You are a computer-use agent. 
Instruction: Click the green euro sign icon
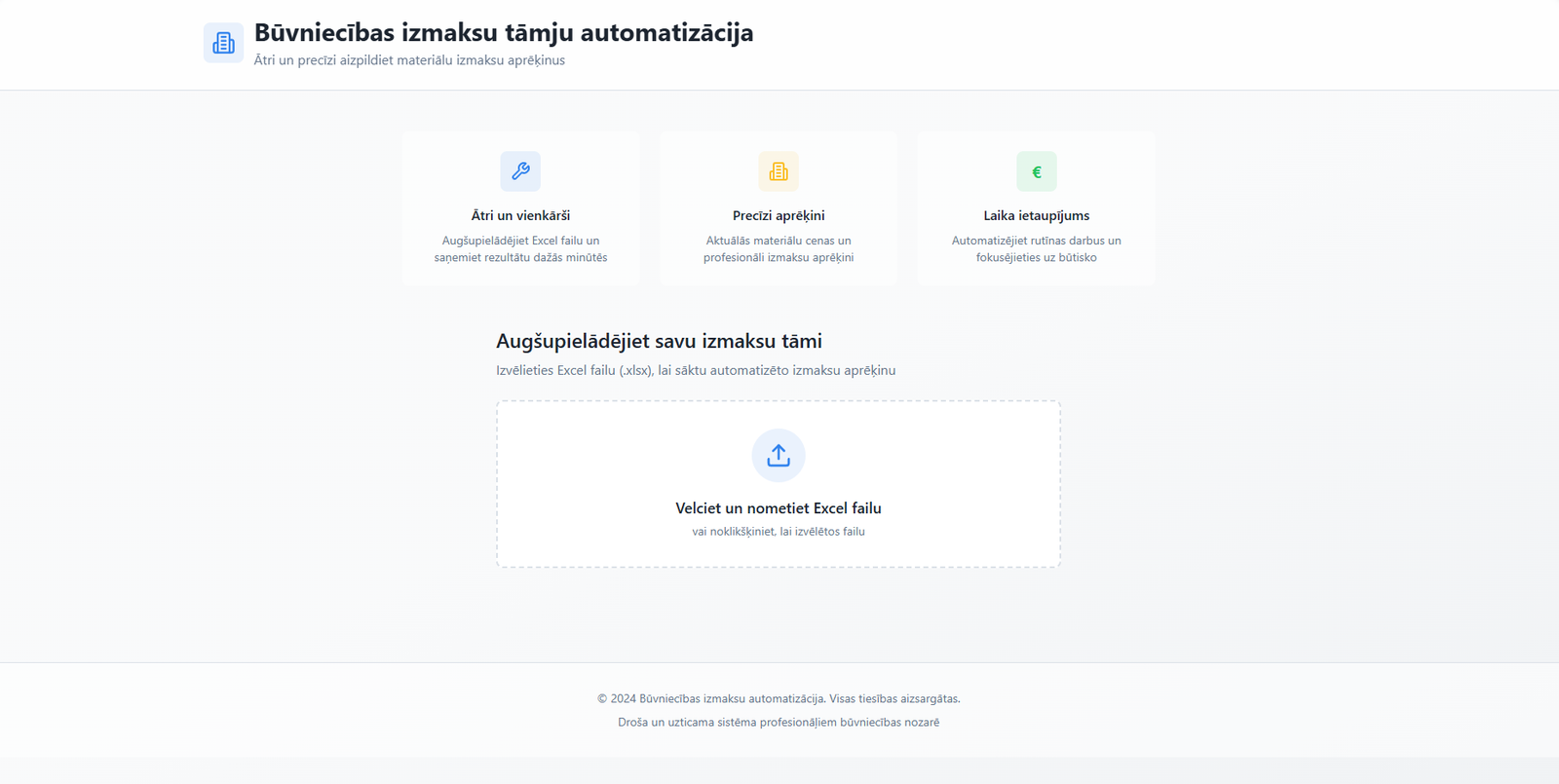pyautogui.click(x=1037, y=171)
